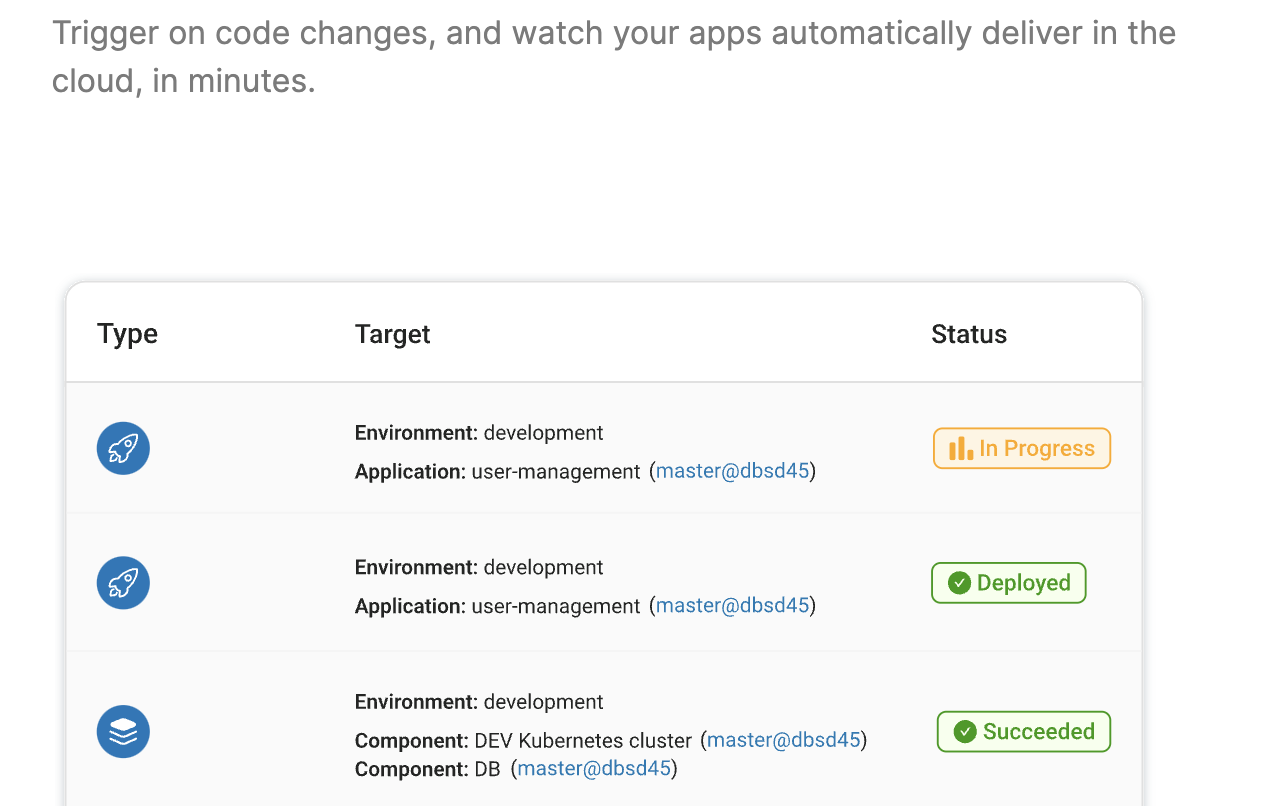Click the DB component's master@dbsd45 link
Screen dimensions: 1262x806
pyautogui.click(x=595, y=768)
